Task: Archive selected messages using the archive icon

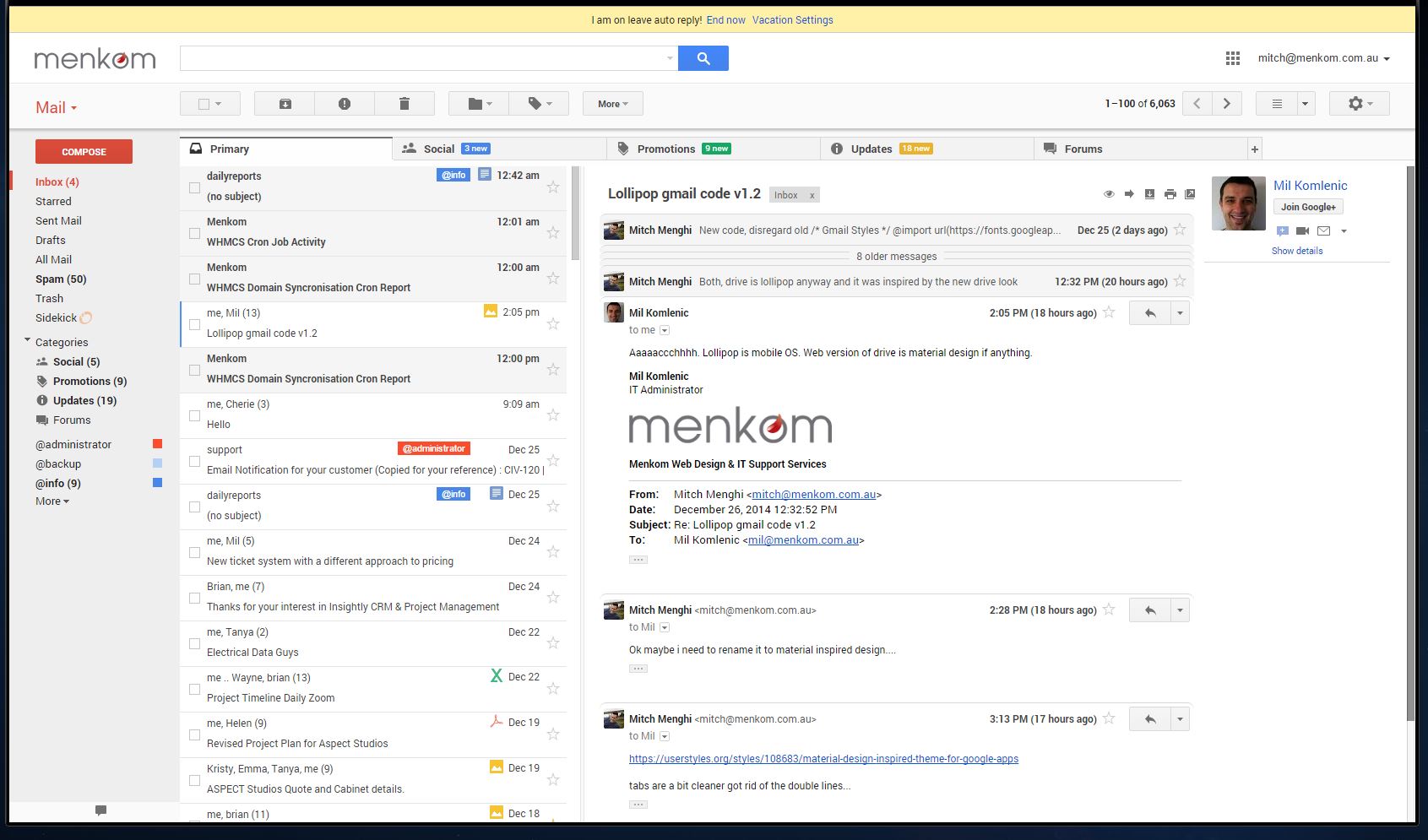Action: 284,103
